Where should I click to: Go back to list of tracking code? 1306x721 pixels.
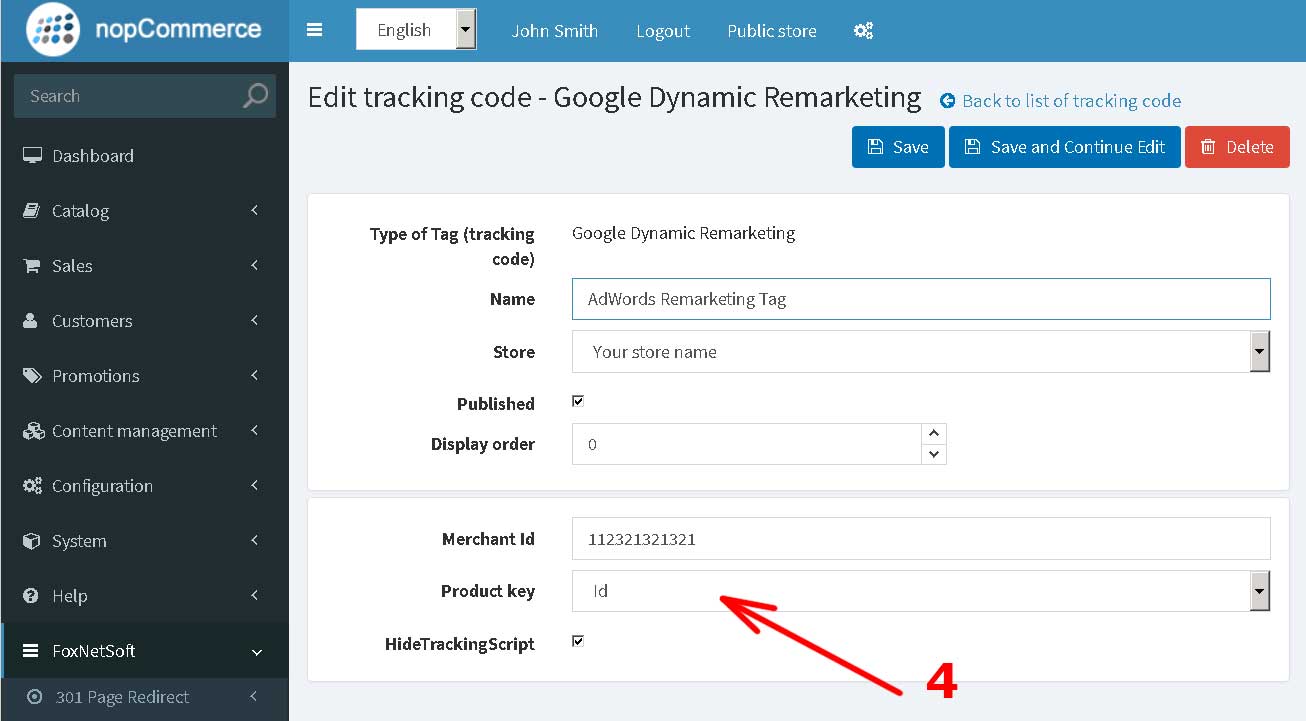click(1071, 101)
